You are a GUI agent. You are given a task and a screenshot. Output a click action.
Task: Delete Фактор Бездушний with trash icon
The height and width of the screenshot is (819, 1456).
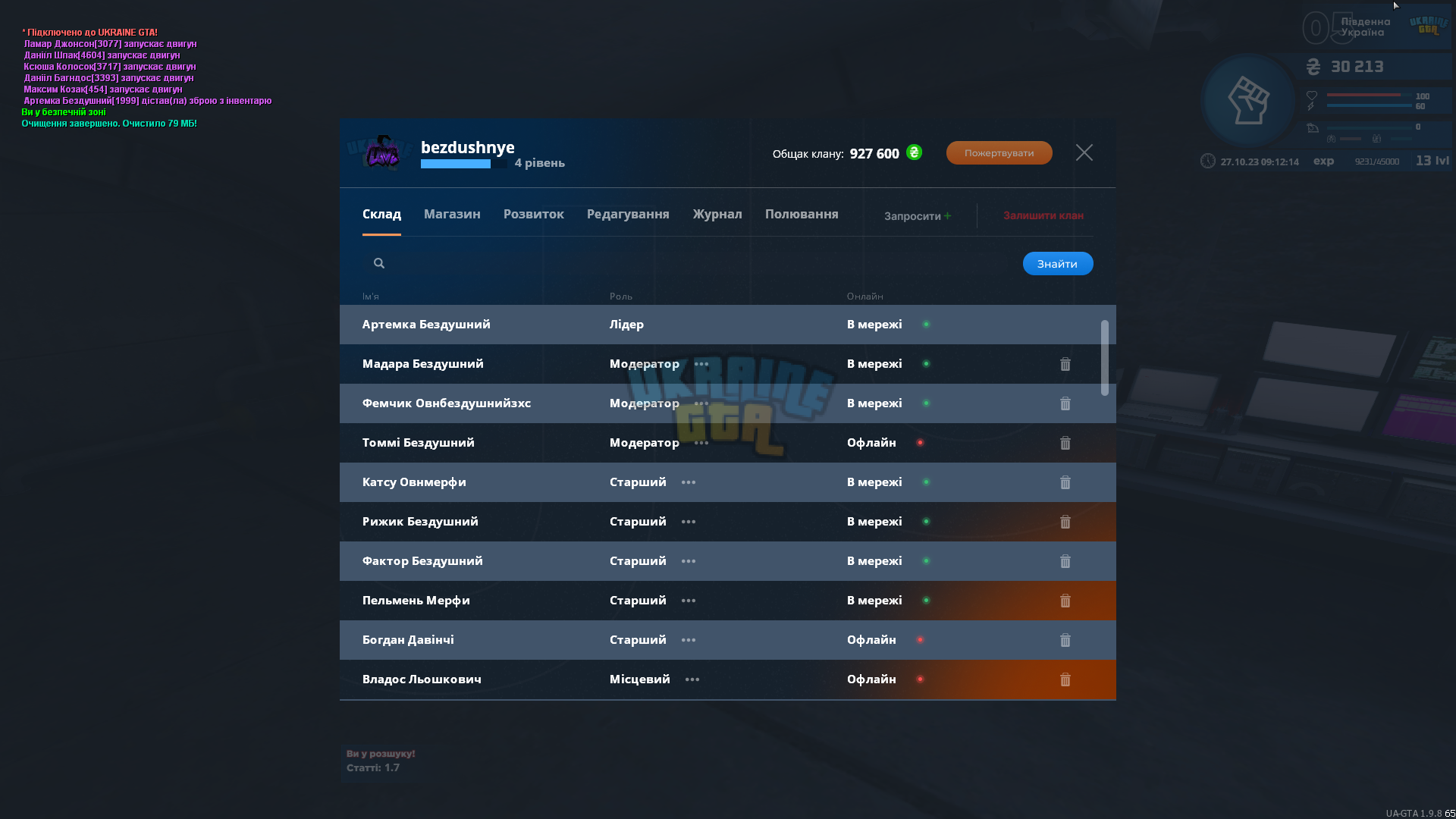tap(1065, 561)
